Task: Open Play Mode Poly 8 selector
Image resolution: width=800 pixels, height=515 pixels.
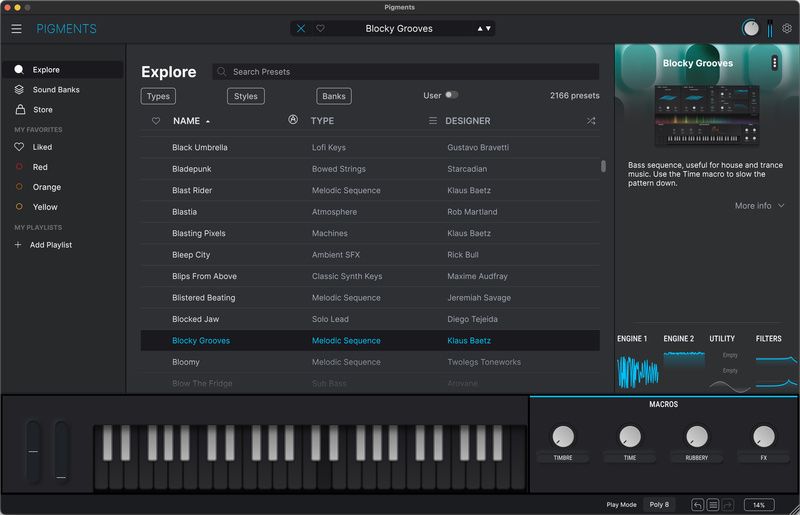Action: pyautogui.click(x=659, y=504)
